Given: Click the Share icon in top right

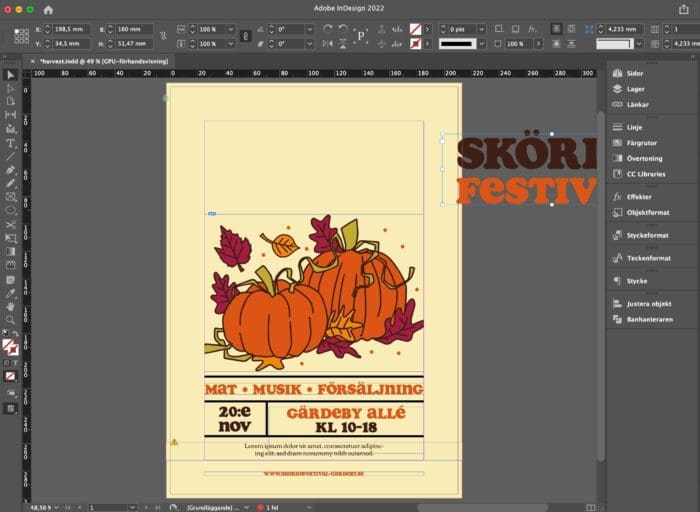Looking at the screenshot, I should tap(684, 9).
